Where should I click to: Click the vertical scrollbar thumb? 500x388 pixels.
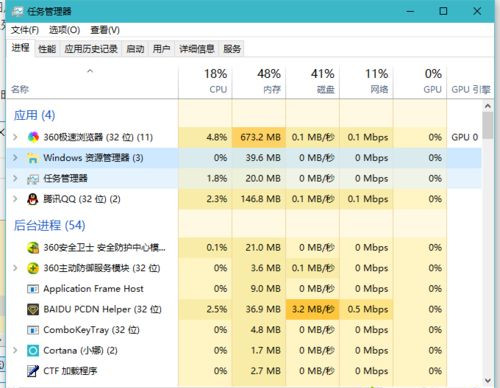(x=488, y=125)
